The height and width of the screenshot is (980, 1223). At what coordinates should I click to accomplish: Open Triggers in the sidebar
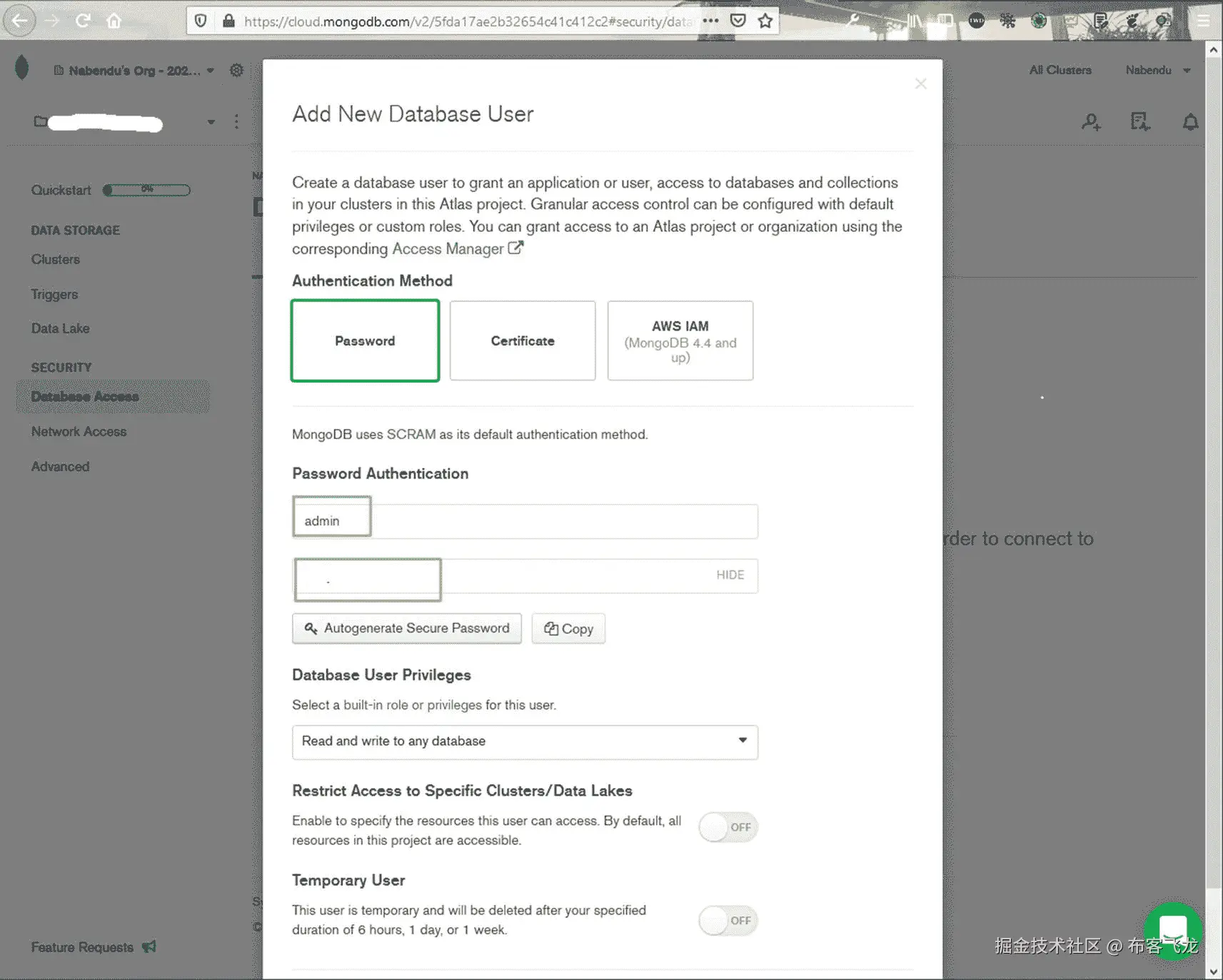pos(54,294)
